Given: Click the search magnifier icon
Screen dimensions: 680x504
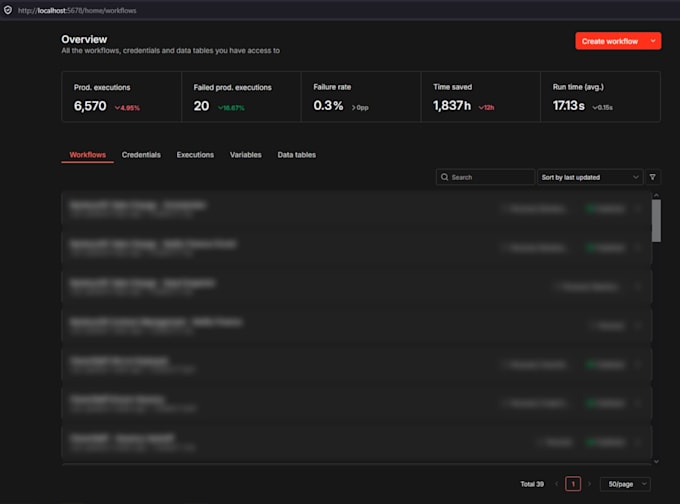Looking at the screenshot, I should click(444, 177).
